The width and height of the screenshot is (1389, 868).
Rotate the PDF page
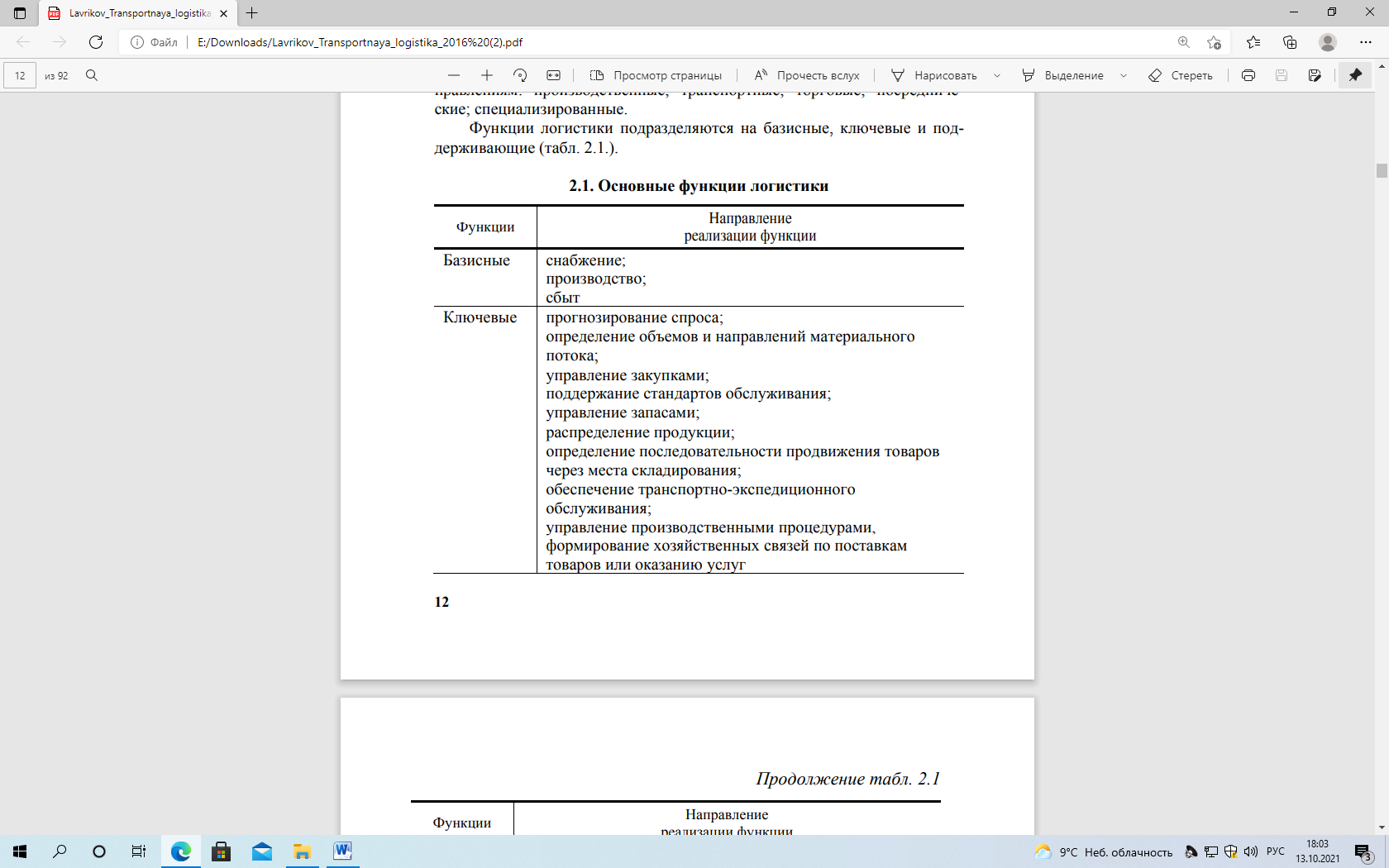(520, 75)
